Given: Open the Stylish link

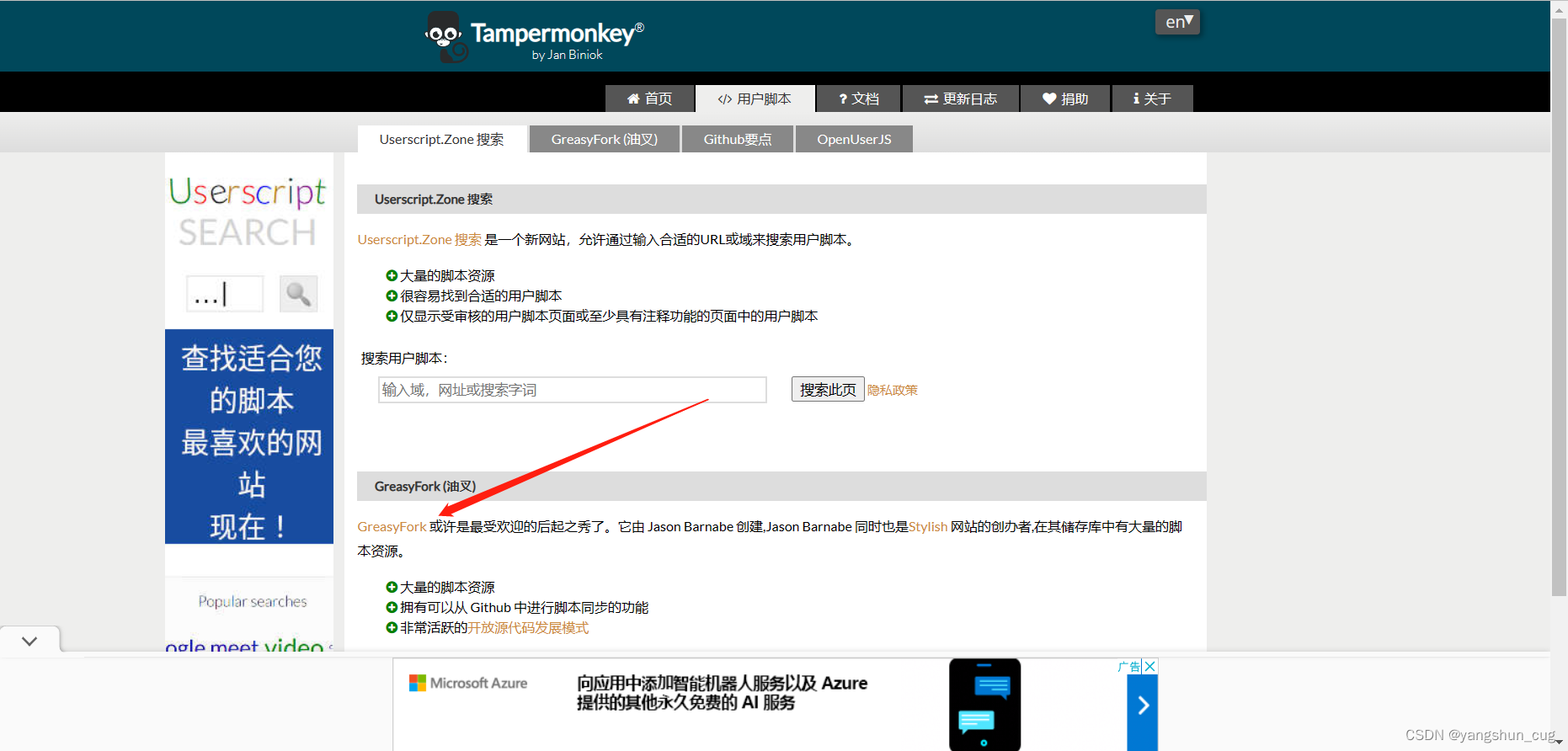Looking at the screenshot, I should click(x=928, y=527).
